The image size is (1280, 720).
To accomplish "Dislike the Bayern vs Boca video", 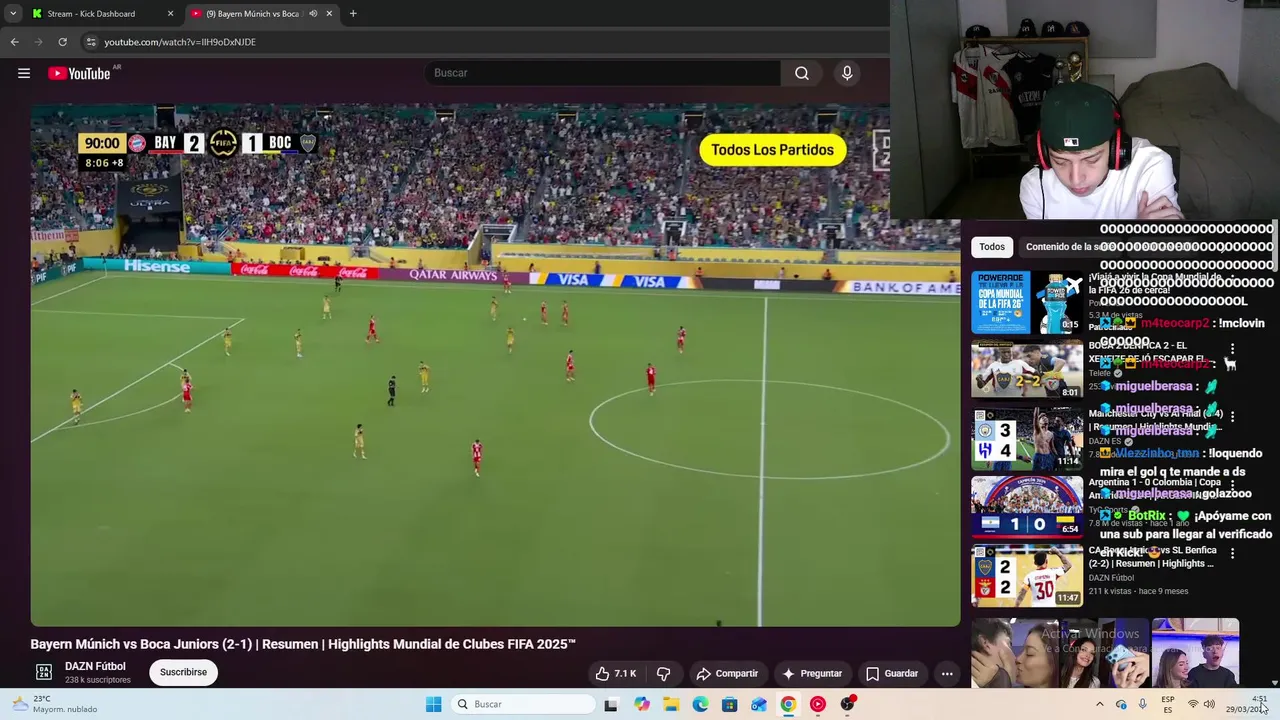I will coord(663,673).
